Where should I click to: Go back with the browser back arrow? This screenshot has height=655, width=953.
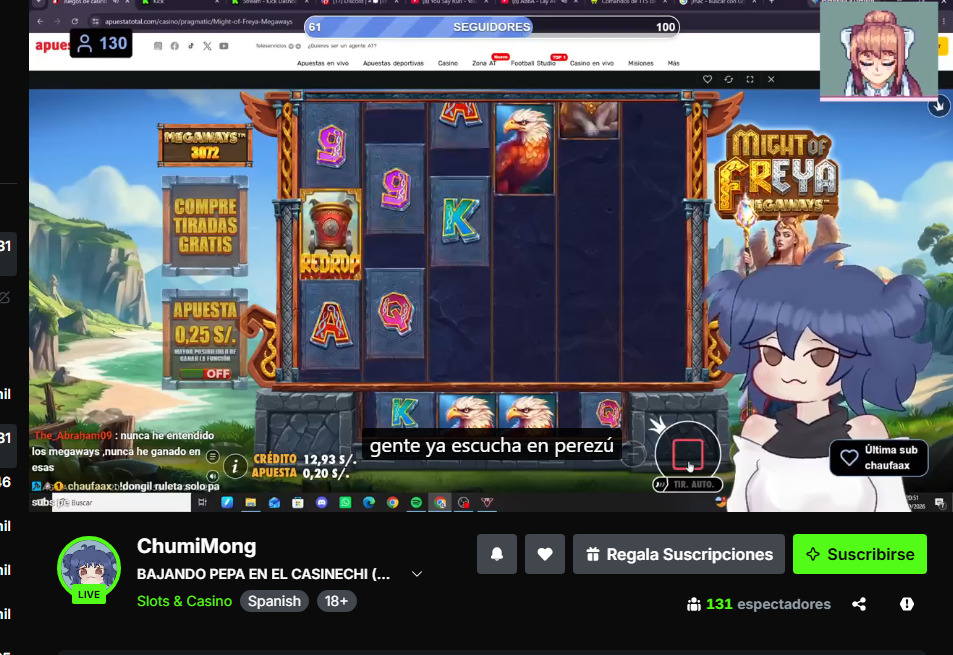tap(40, 21)
